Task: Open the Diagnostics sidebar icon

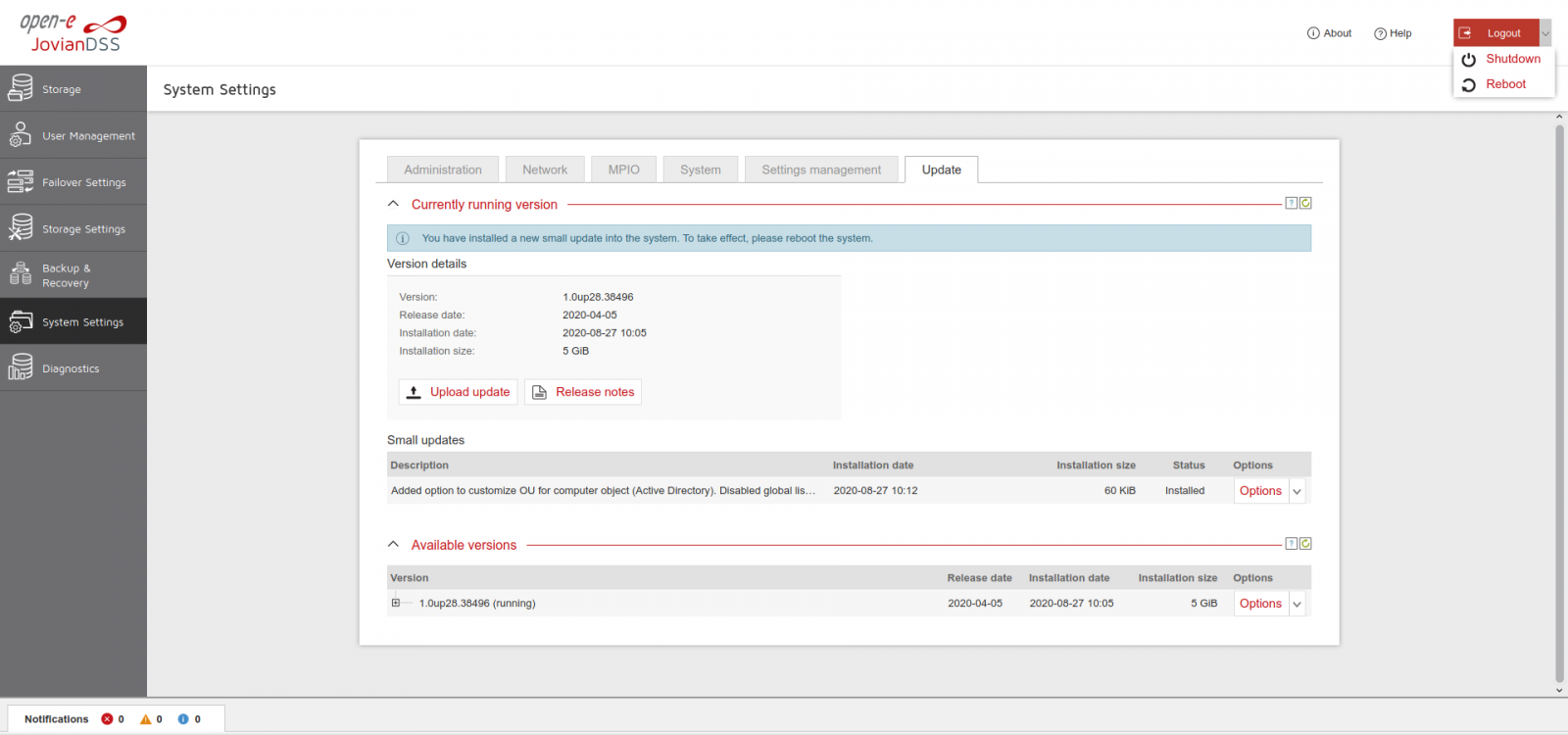Action: (21, 367)
